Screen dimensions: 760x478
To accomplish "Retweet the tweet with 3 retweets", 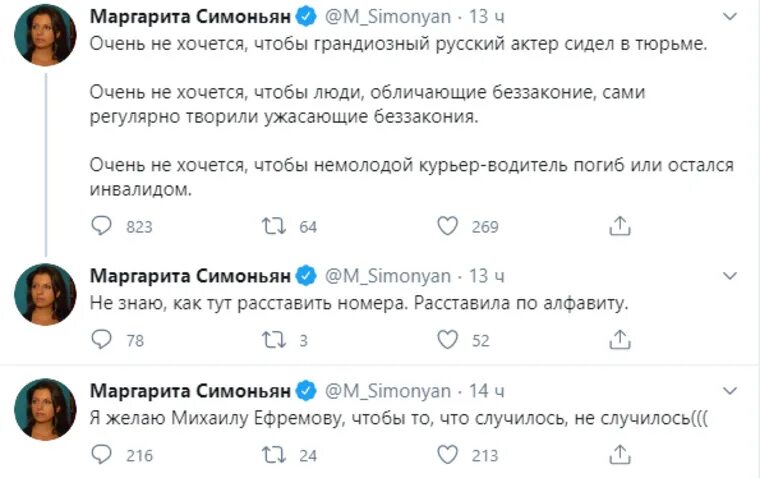I will tap(272, 341).
